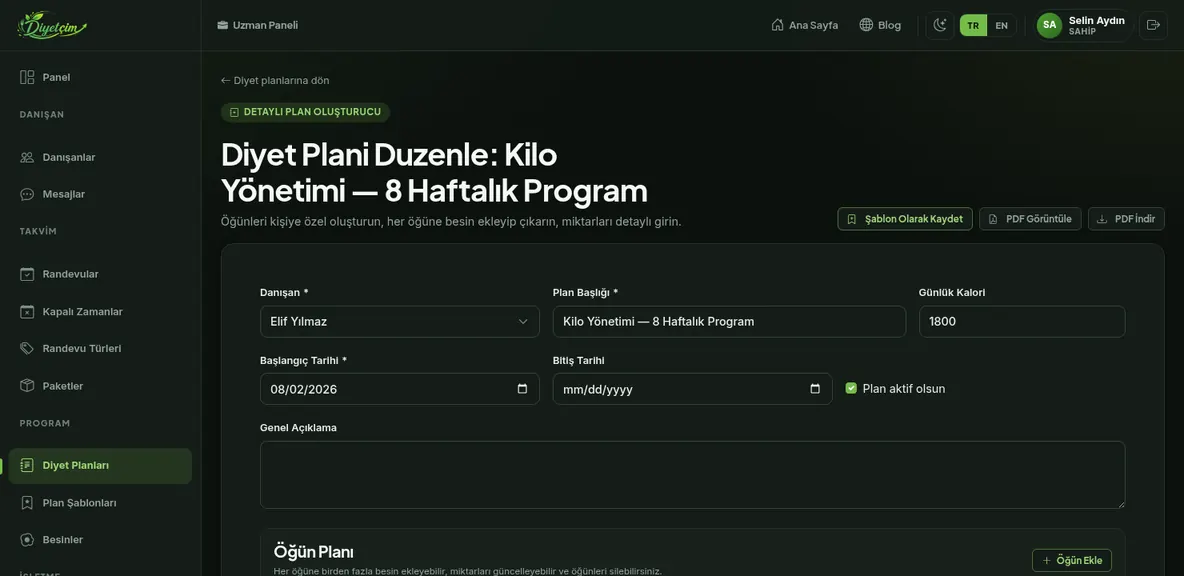This screenshot has width=1184, height=576.
Task: Open Panel in sidebar
Action: (x=100, y=77)
